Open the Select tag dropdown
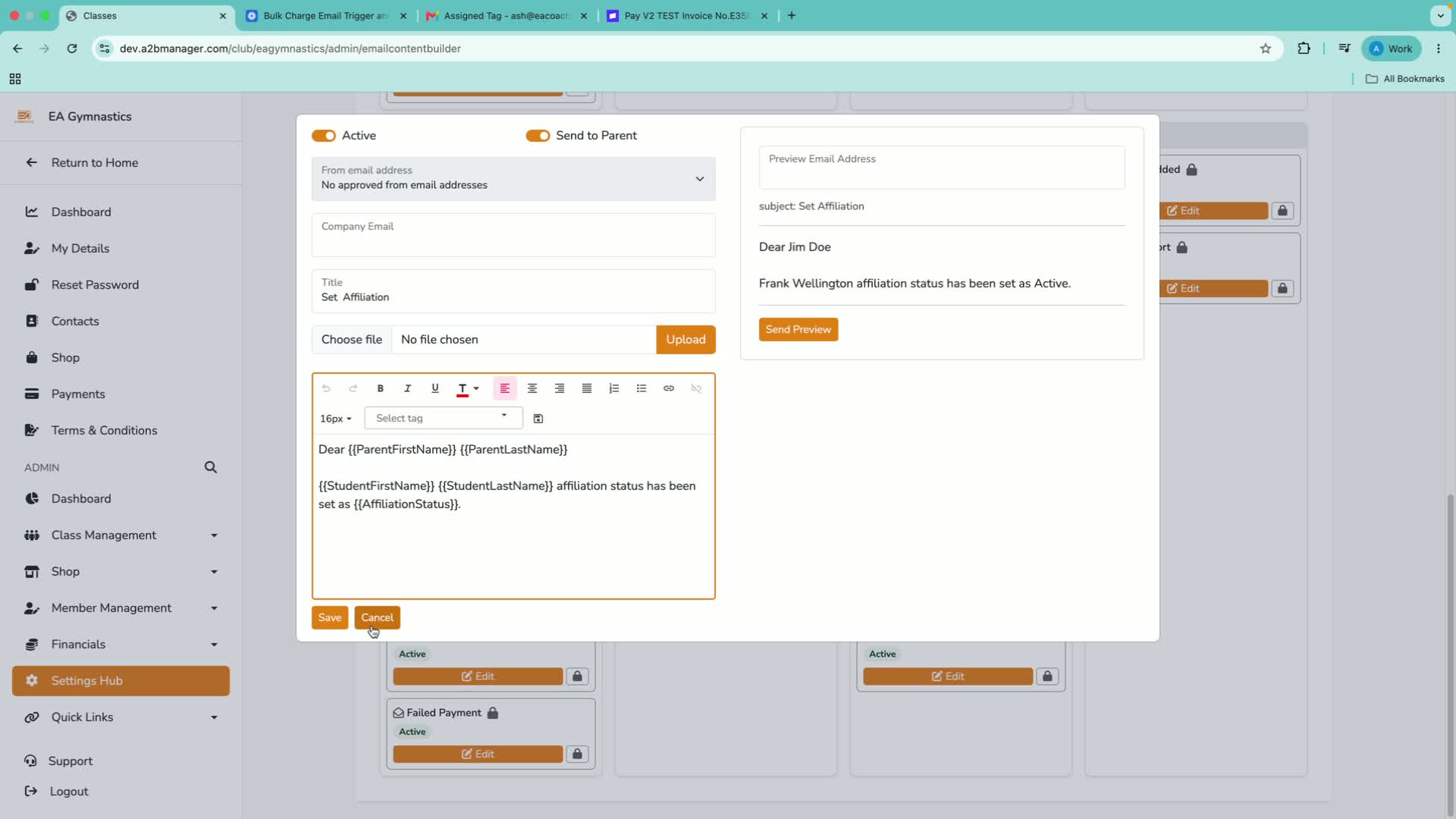The image size is (1456, 819). (444, 418)
